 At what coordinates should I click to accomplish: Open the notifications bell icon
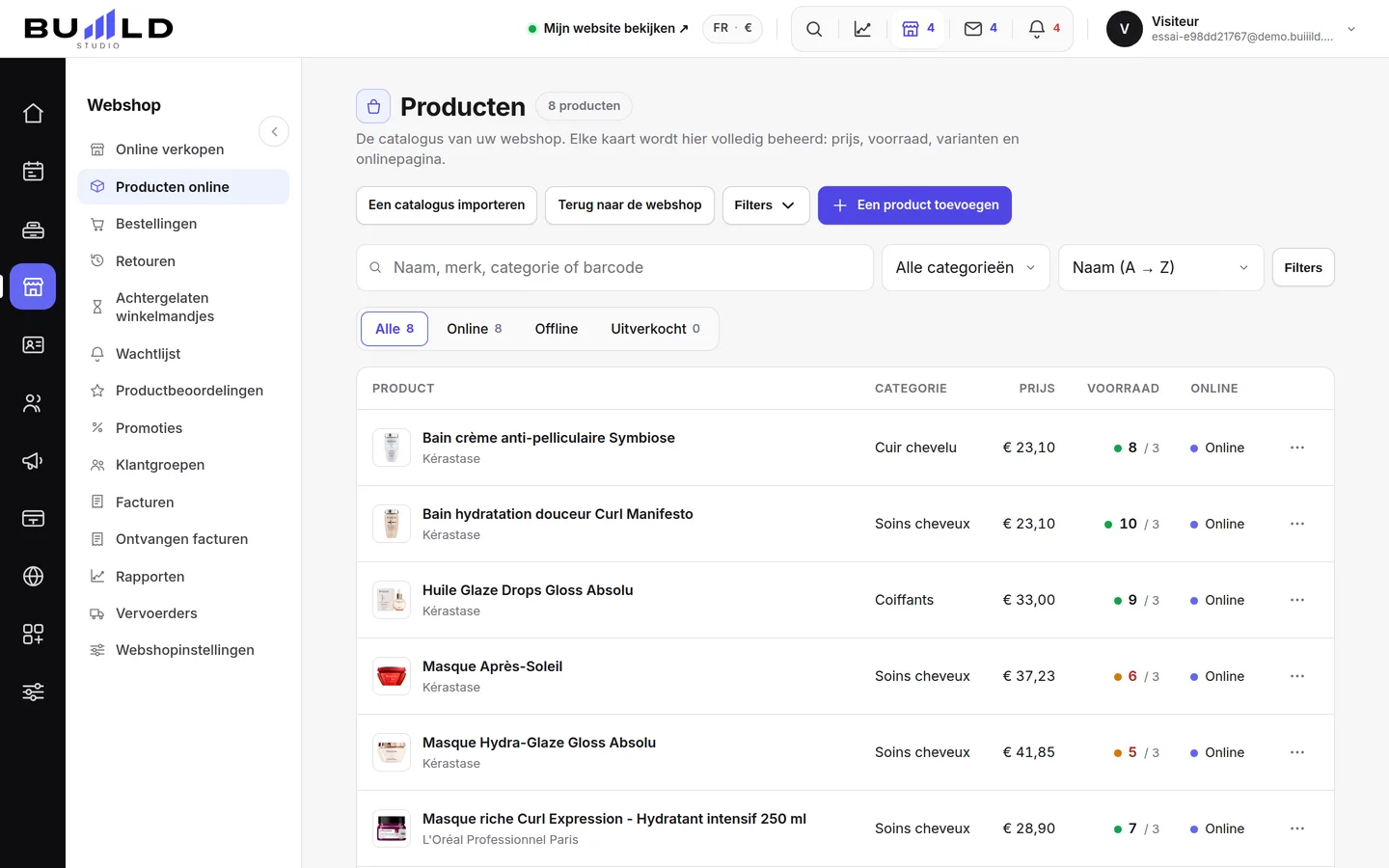(1044, 29)
